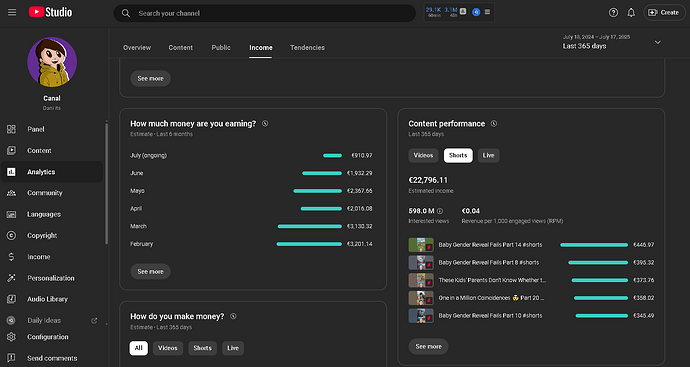Click the March earnings bar

[309, 226]
